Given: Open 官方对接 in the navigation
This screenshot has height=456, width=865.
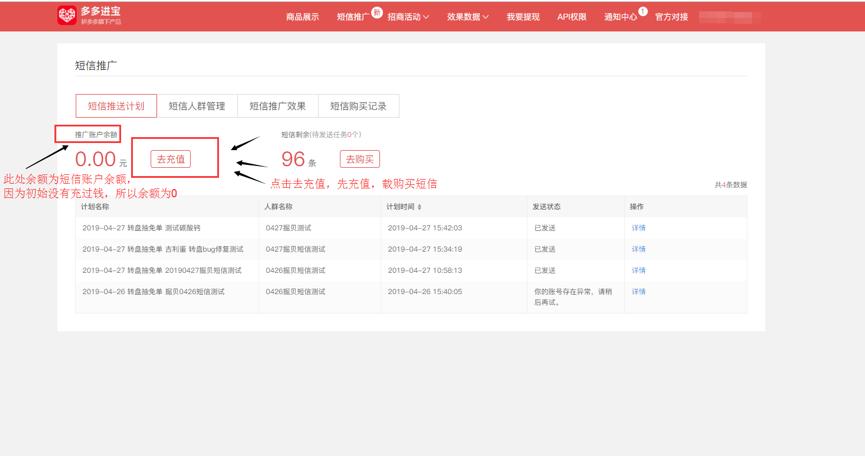Looking at the screenshot, I should pyautogui.click(x=671, y=17).
